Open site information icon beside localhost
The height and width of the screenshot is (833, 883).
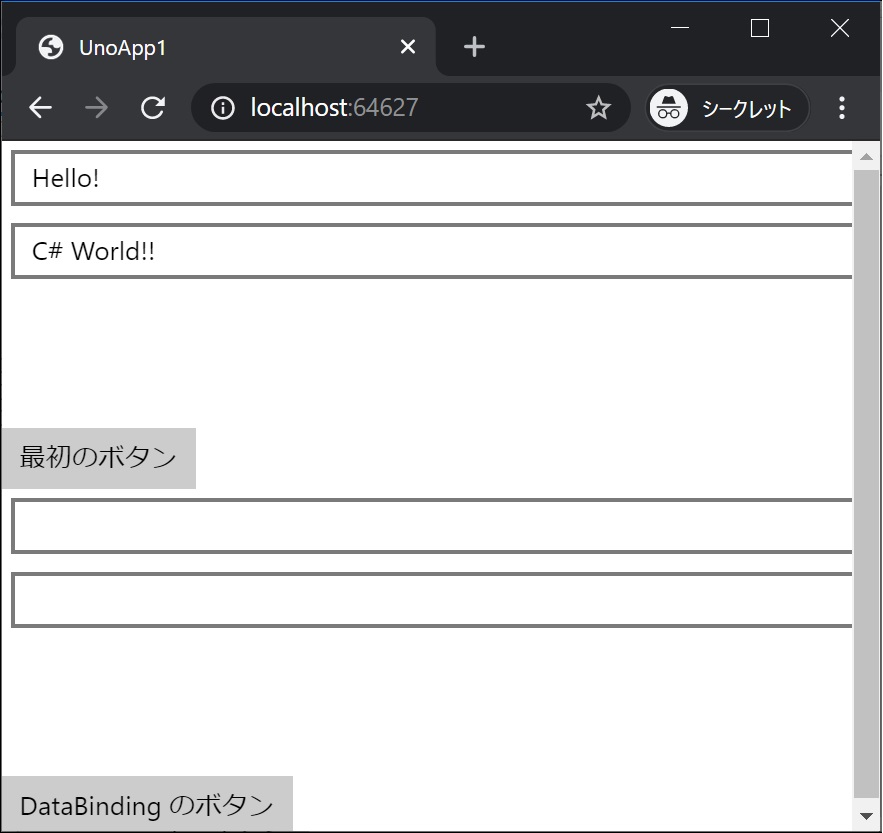222,108
